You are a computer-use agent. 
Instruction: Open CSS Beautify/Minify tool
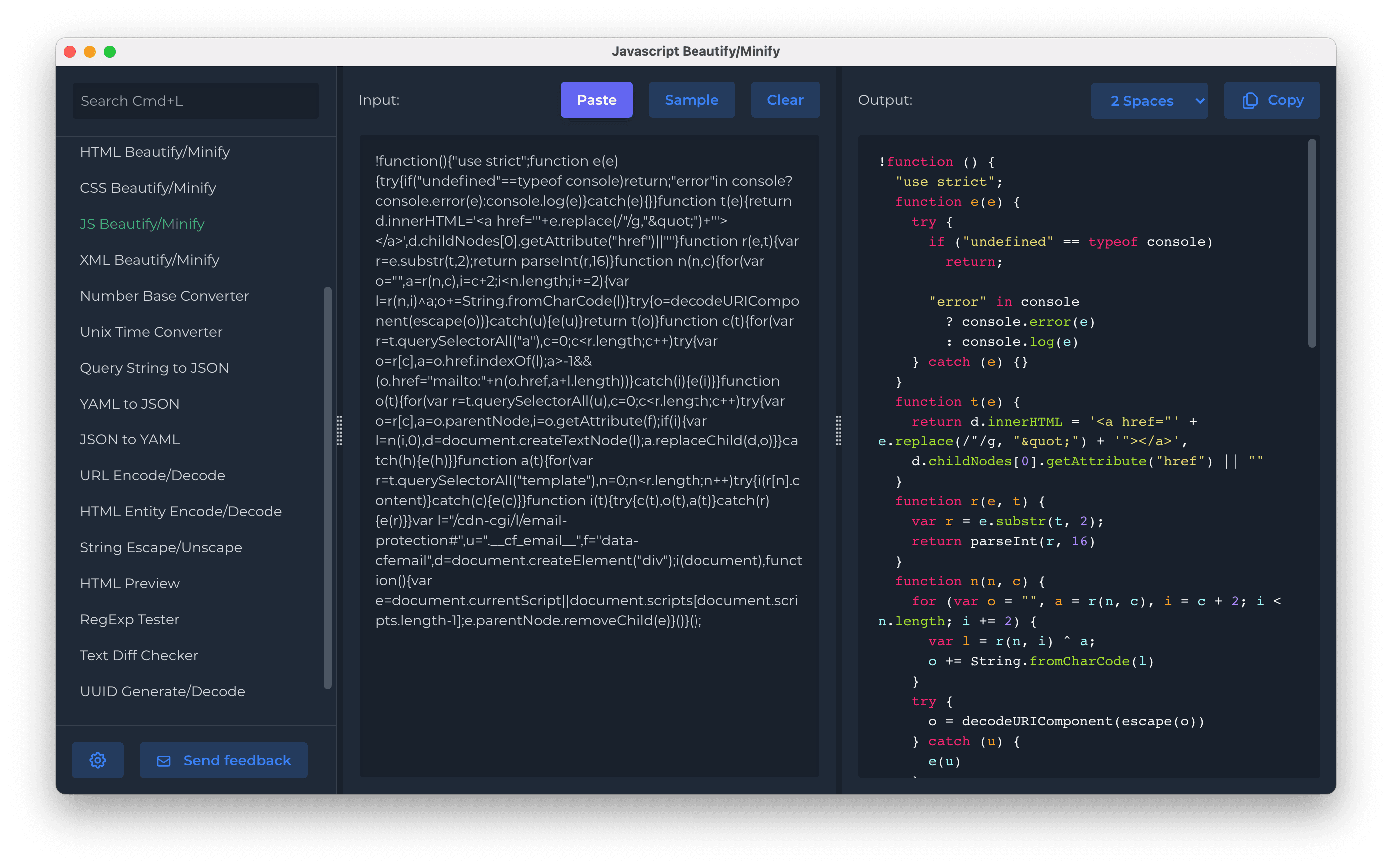(148, 188)
